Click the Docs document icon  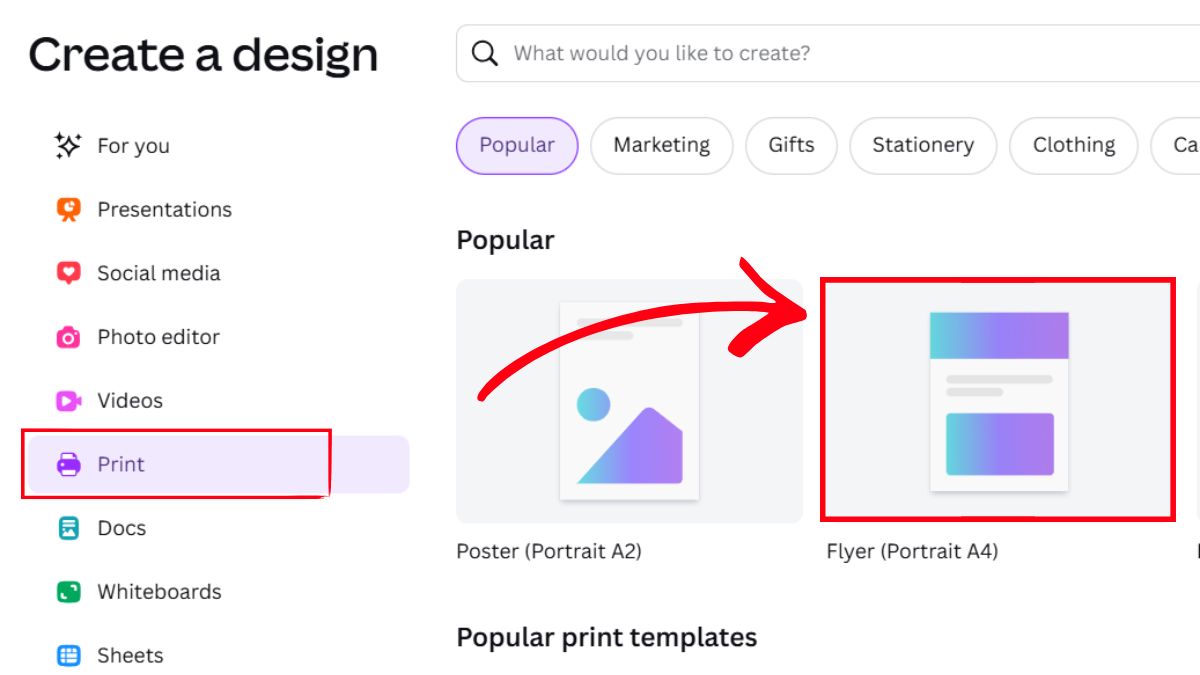[x=69, y=528]
